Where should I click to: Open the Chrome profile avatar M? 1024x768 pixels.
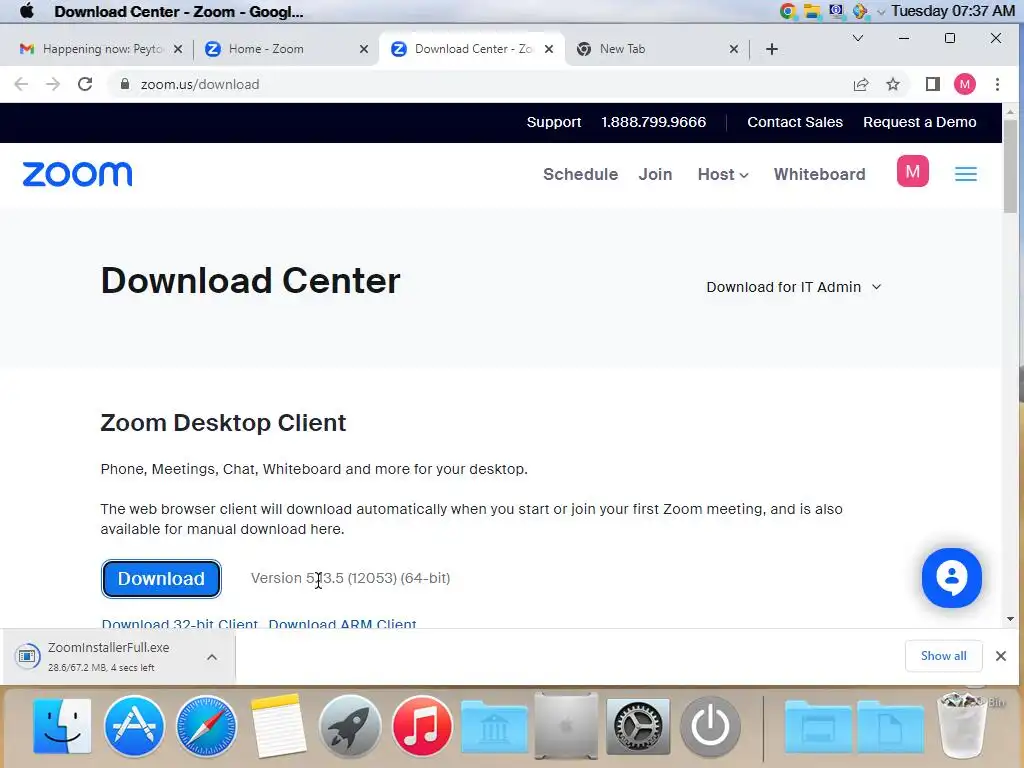click(965, 84)
